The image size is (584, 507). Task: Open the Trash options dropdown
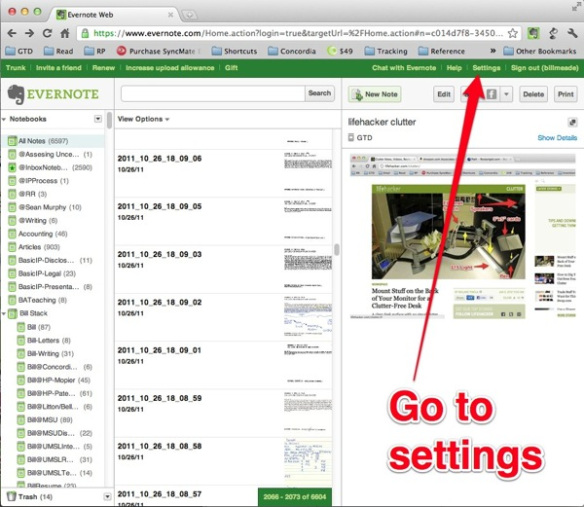pyautogui.click(x=107, y=497)
